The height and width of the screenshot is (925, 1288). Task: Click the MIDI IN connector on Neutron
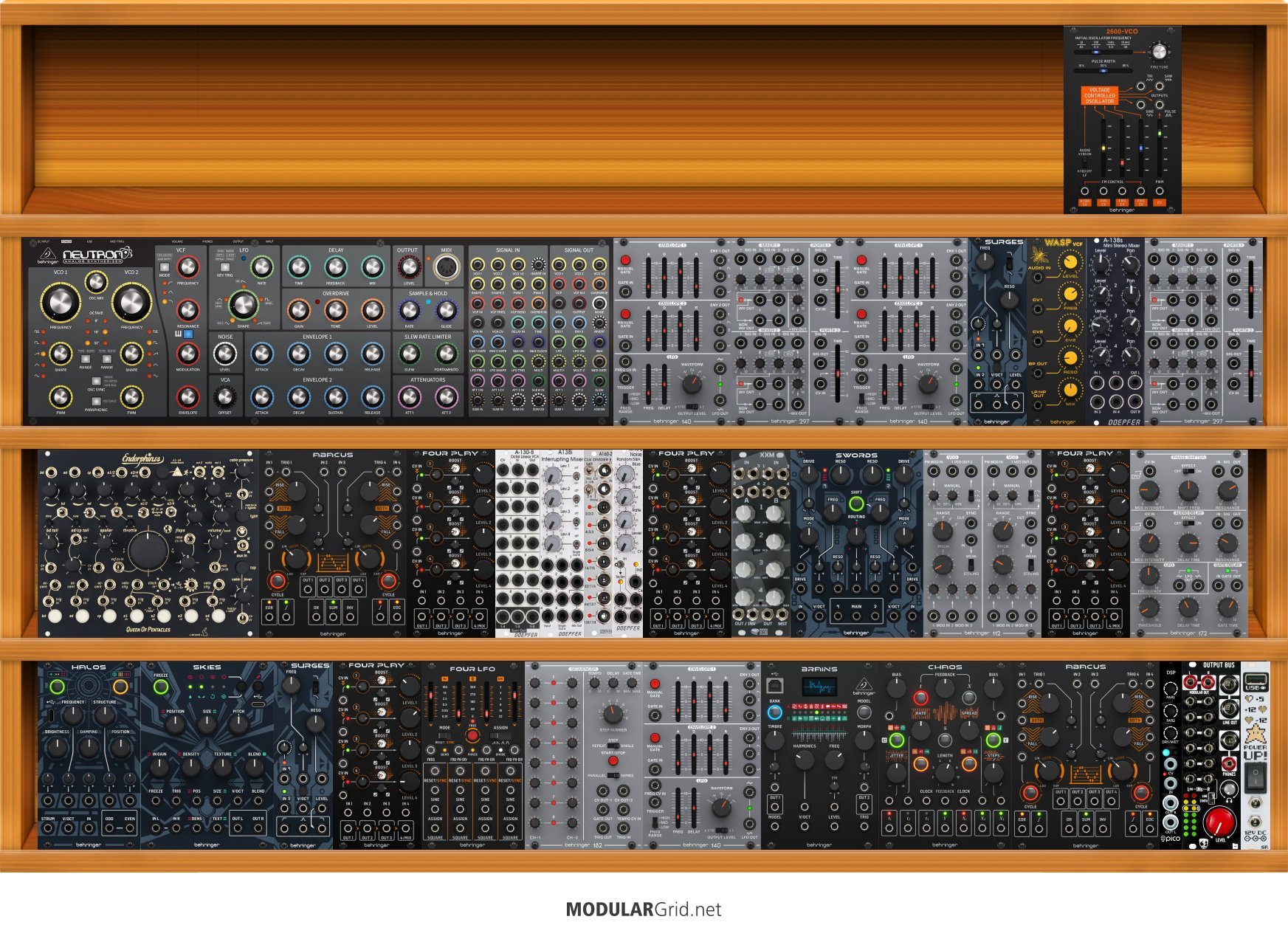click(446, 267)
